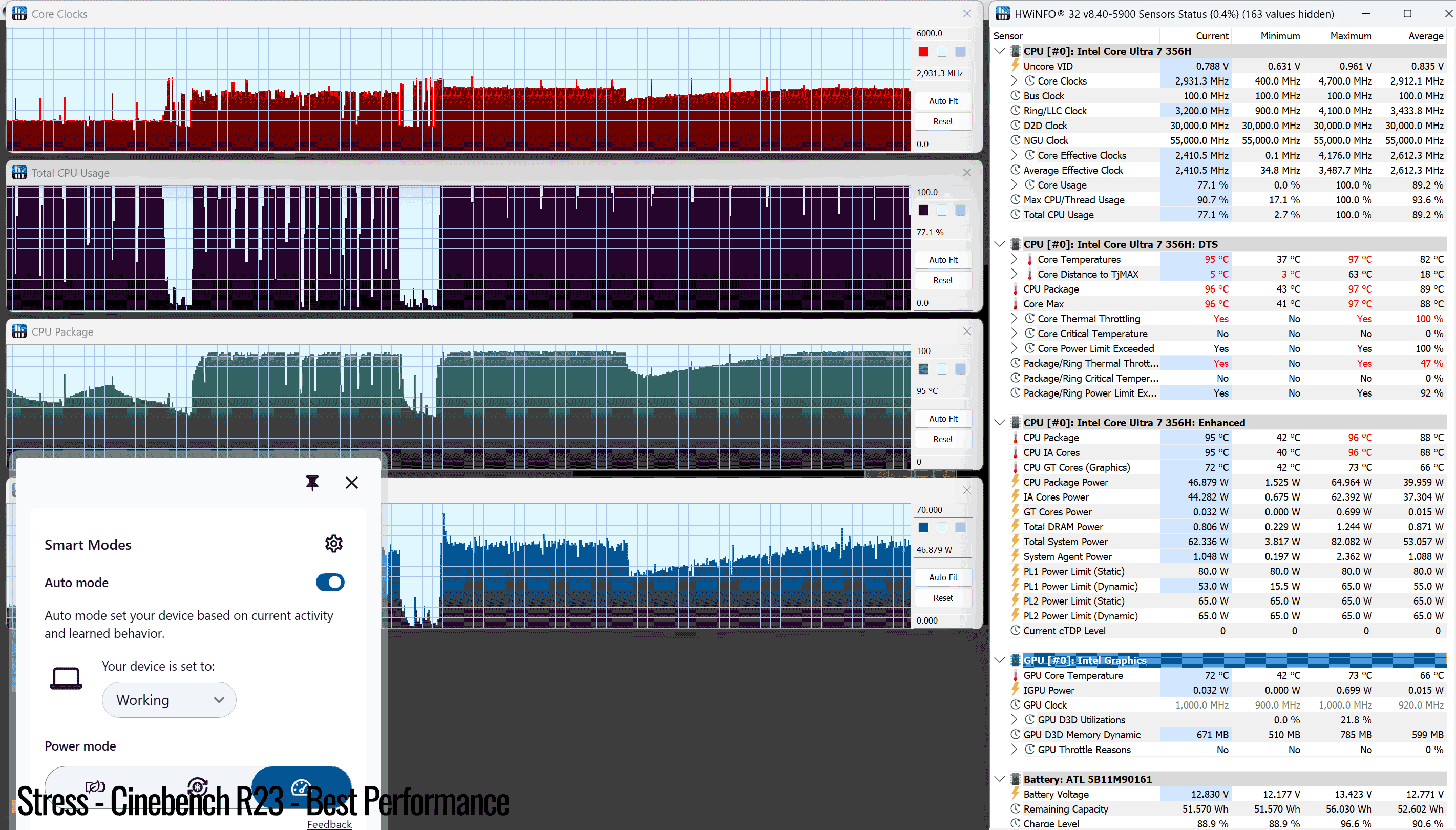Collapse the GPU [#0]: Intel Graphics group

pos(1000,660)
